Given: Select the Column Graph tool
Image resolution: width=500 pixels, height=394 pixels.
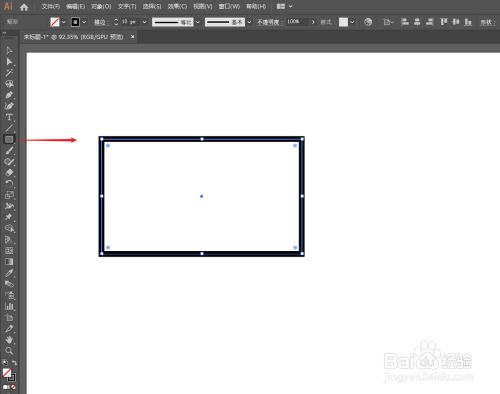Looking at the screenshot, I should [x=9, y=306].
